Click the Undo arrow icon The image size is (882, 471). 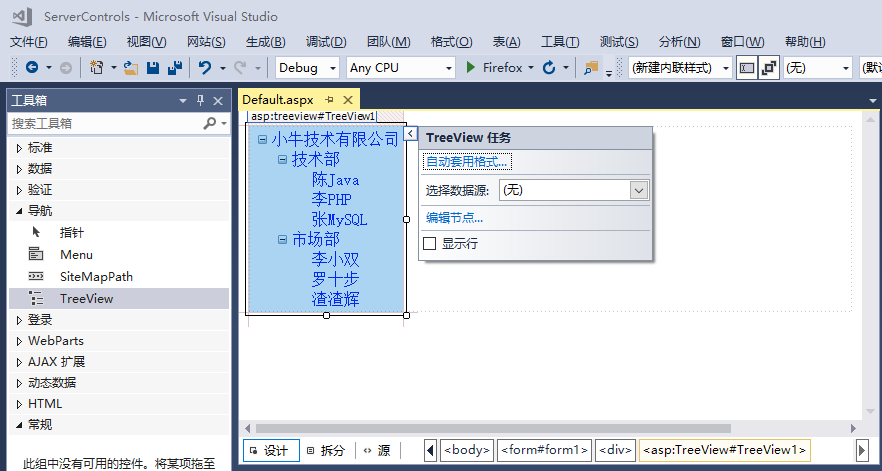coord(204,68)
